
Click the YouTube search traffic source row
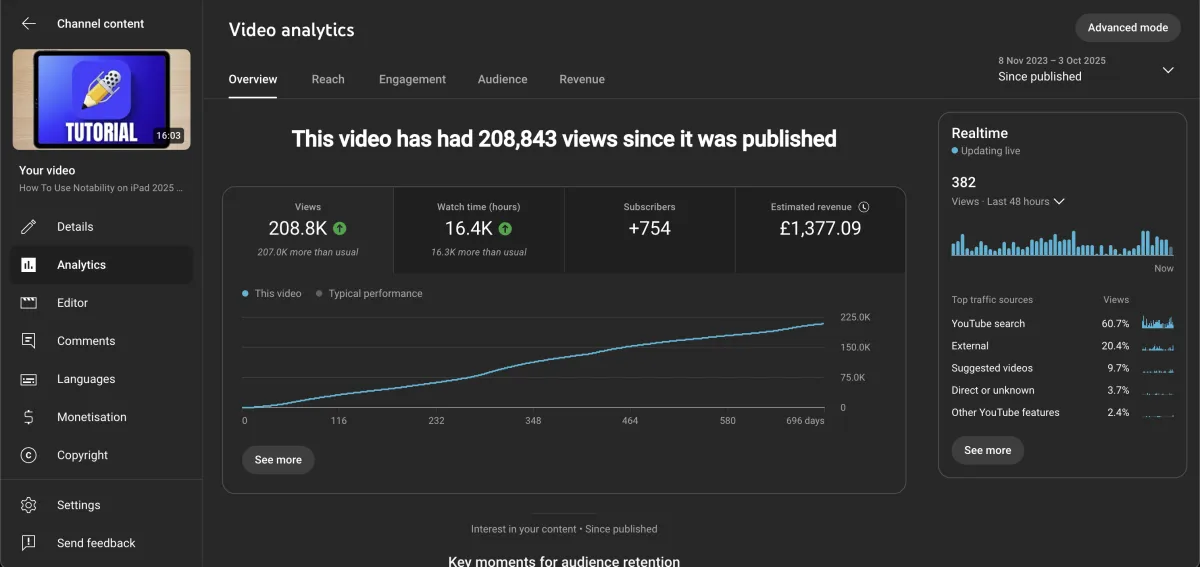[1063, 323]
